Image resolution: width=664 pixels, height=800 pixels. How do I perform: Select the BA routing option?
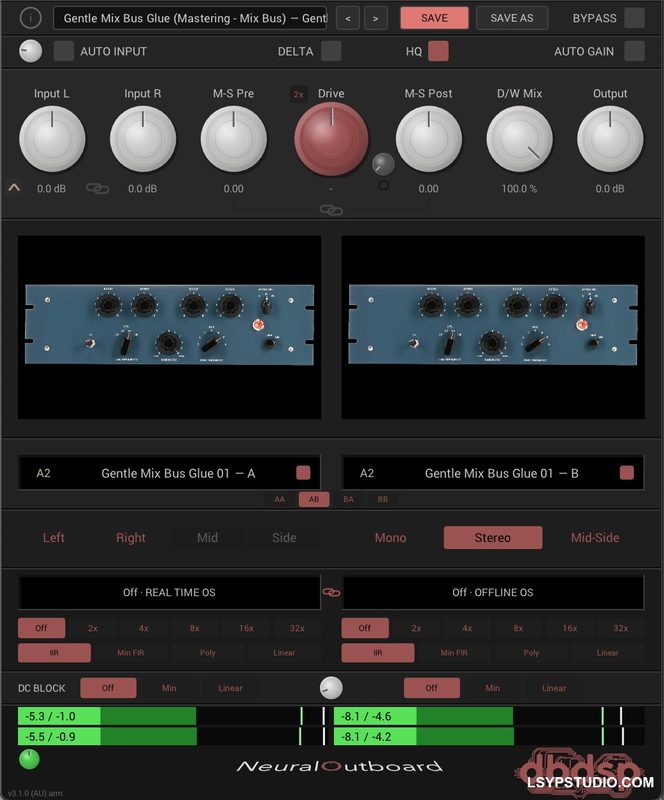click(x=348, y=499)
